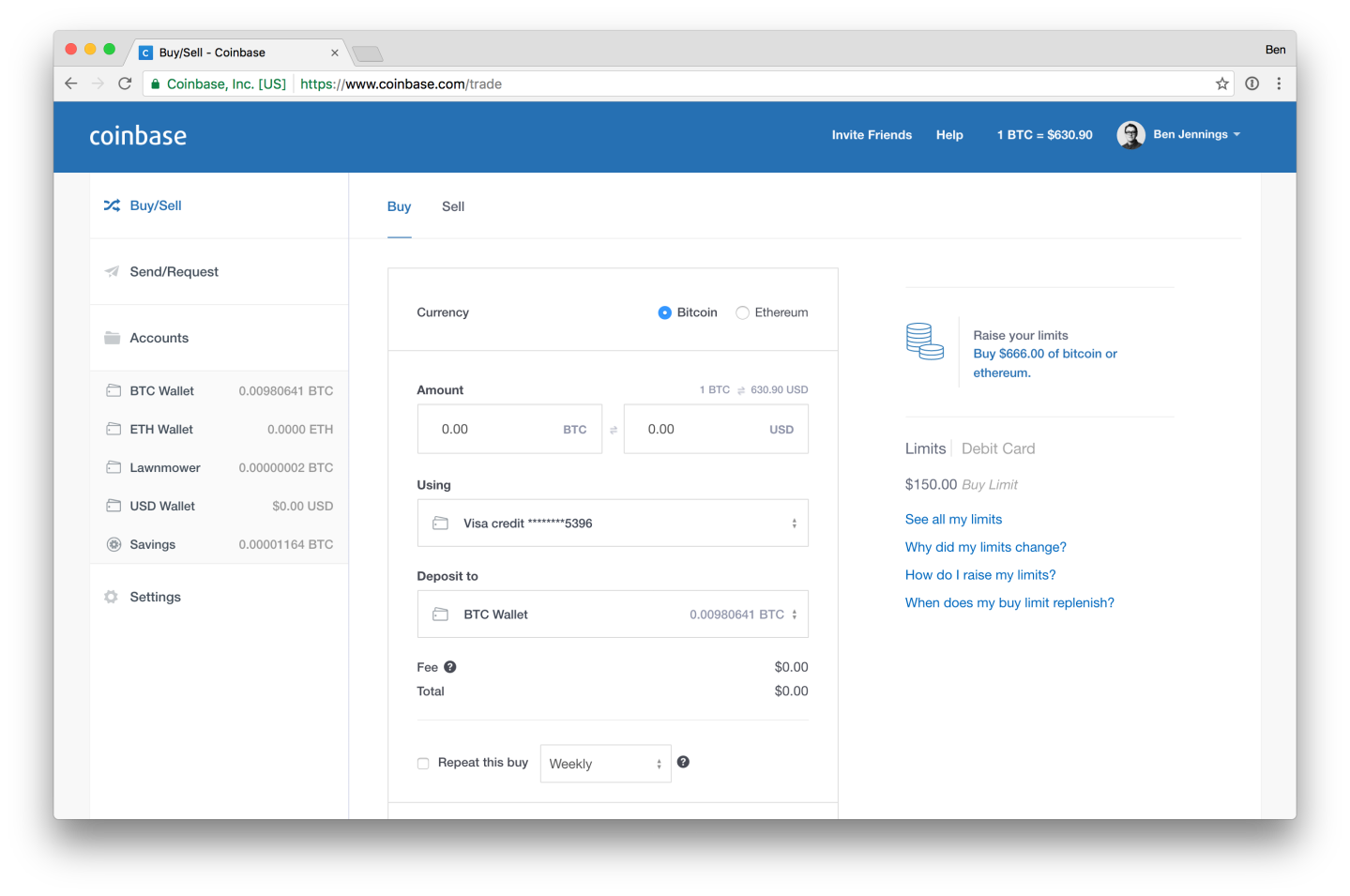Viewport: 1350px width, 896px height.
Task: Bookmark page with the star icon
Action: coord(1221,84)
